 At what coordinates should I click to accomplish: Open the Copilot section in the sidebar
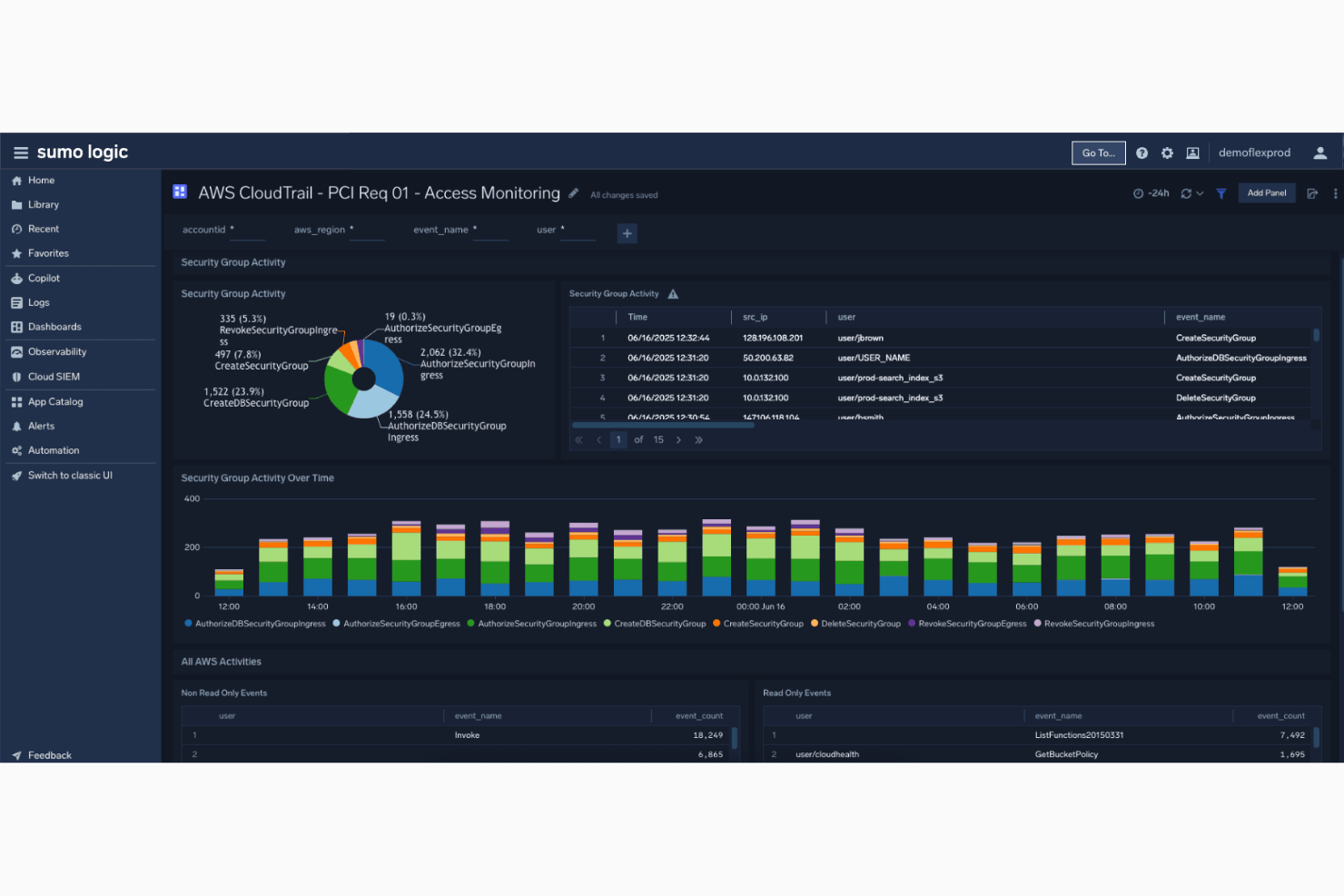tap(43, 278)
